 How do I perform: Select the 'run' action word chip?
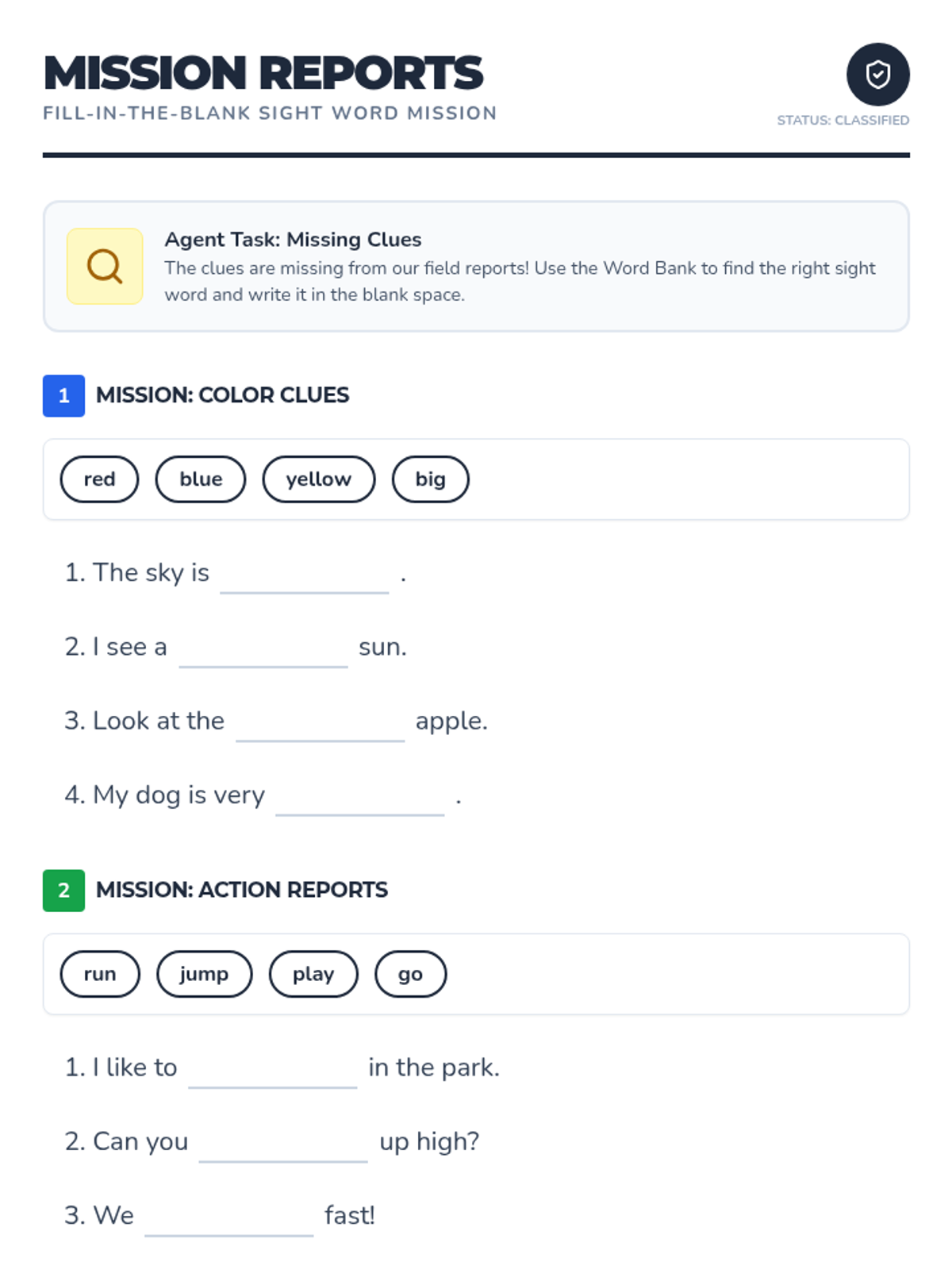pos(100,974)
